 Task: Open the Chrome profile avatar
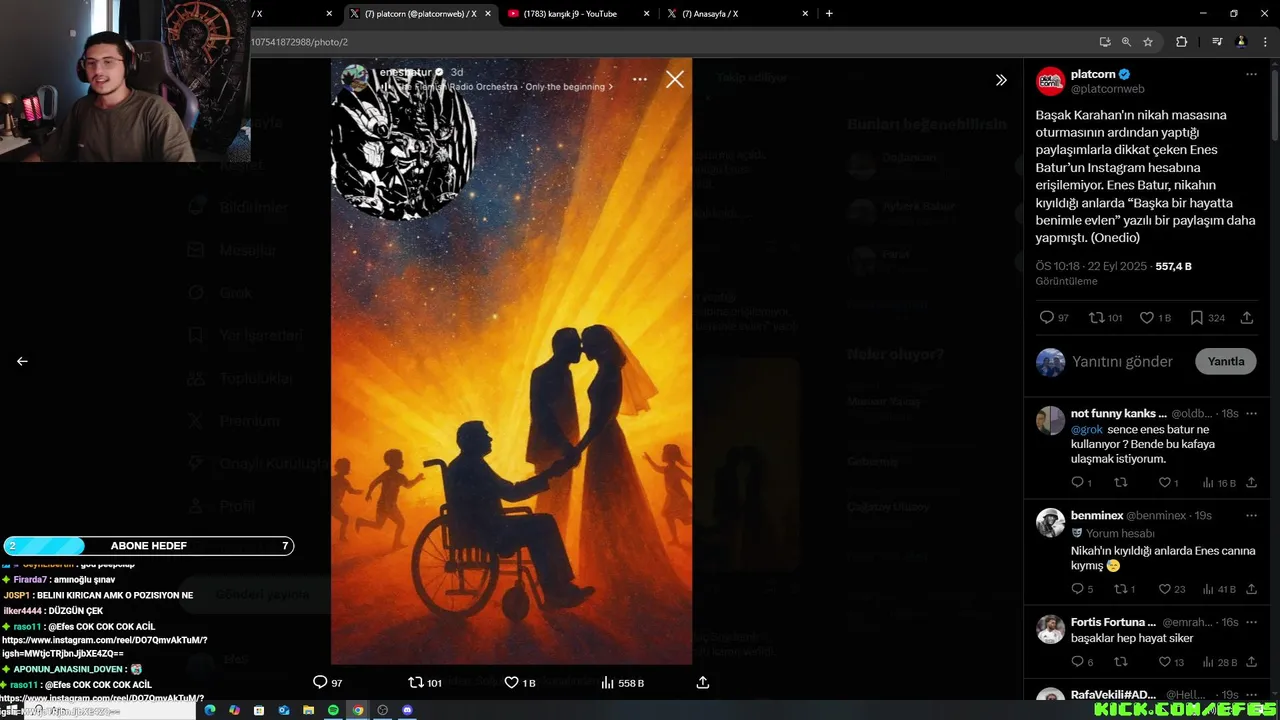1241,42
